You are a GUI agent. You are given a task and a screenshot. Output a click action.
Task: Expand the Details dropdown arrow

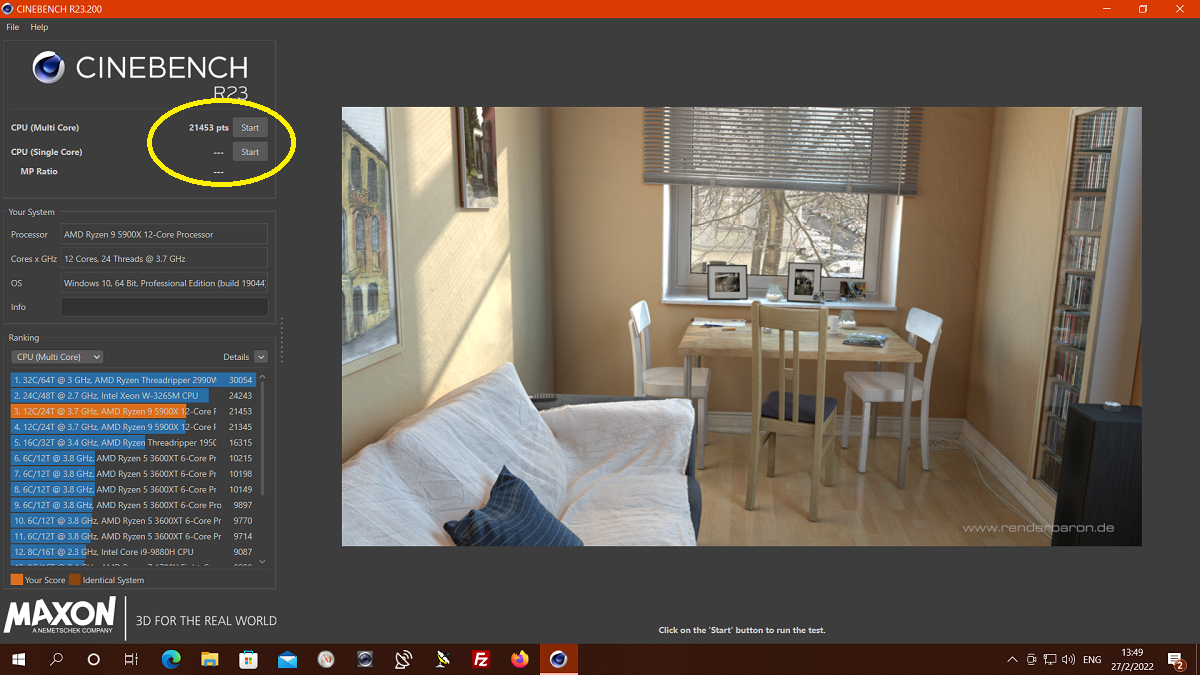261,357
